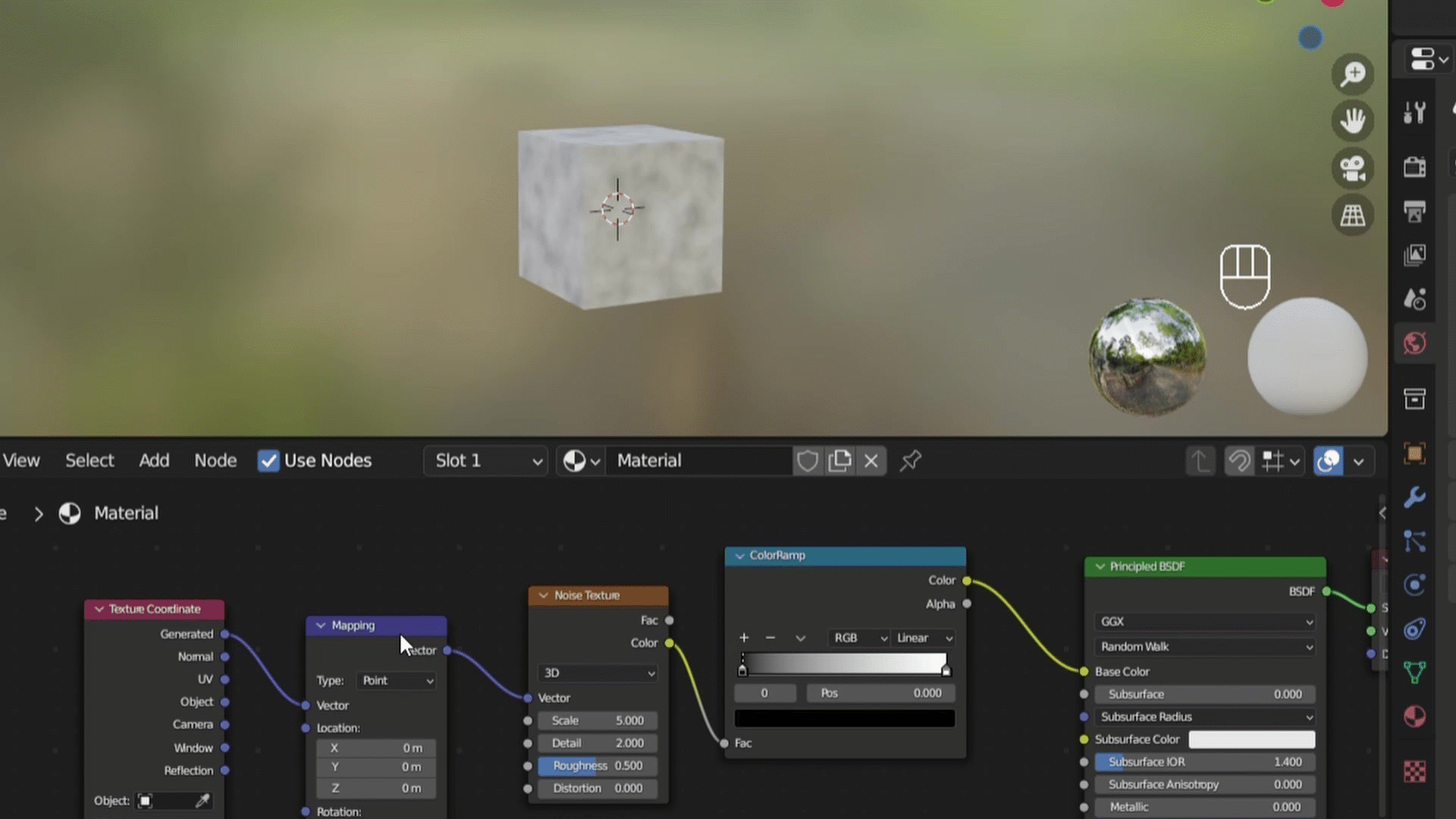
Task: Open the Node menu
Action: click(215, 460)
